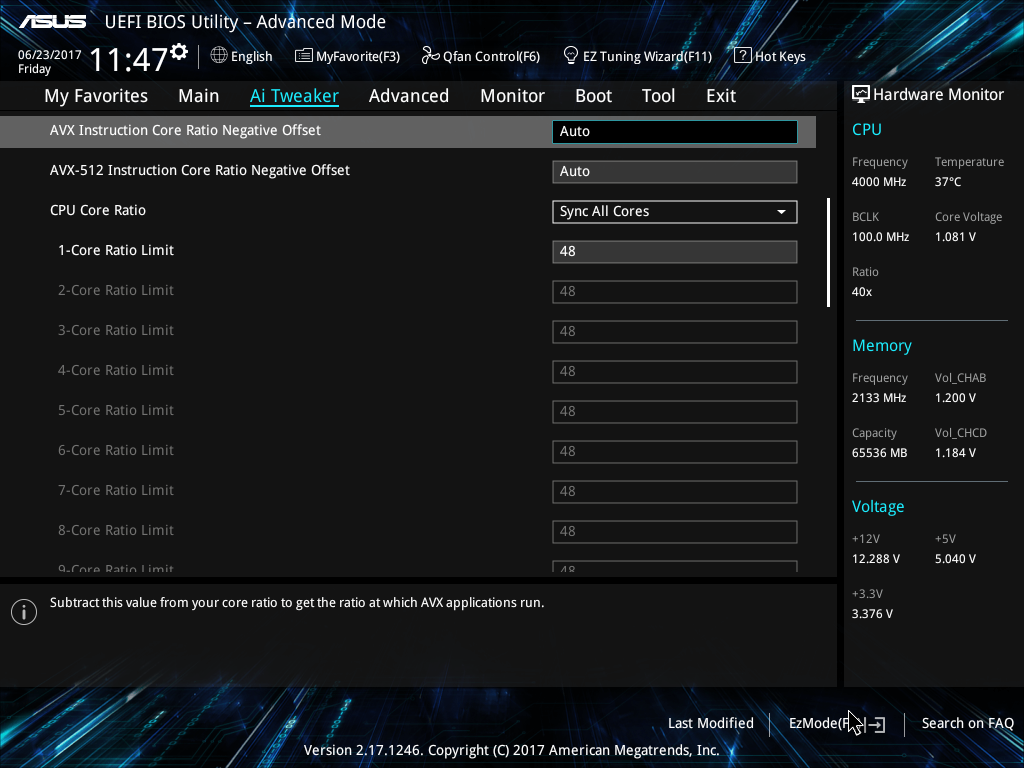
Task: Edit AVX Instruction Core Ratio Negative Offset field
Action: tap(675, 131)
